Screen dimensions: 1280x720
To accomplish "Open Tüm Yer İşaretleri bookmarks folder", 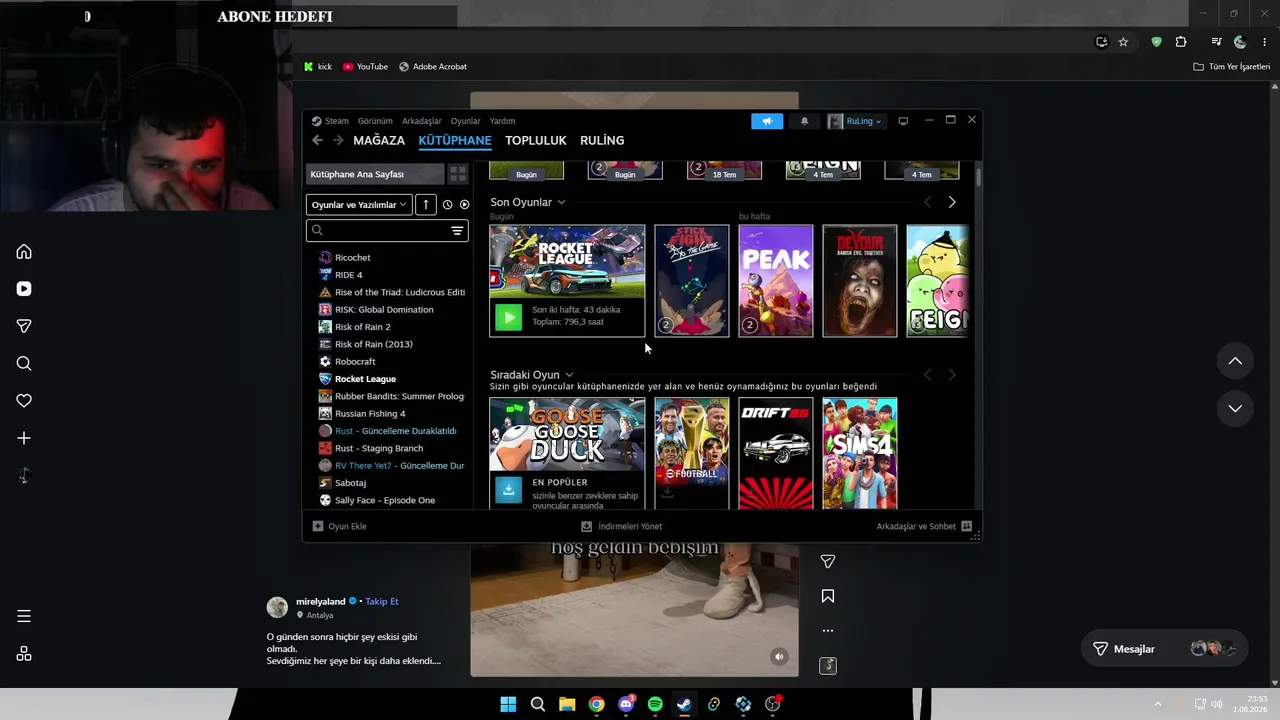I will pyautogui.click(x=1231, y=67).
